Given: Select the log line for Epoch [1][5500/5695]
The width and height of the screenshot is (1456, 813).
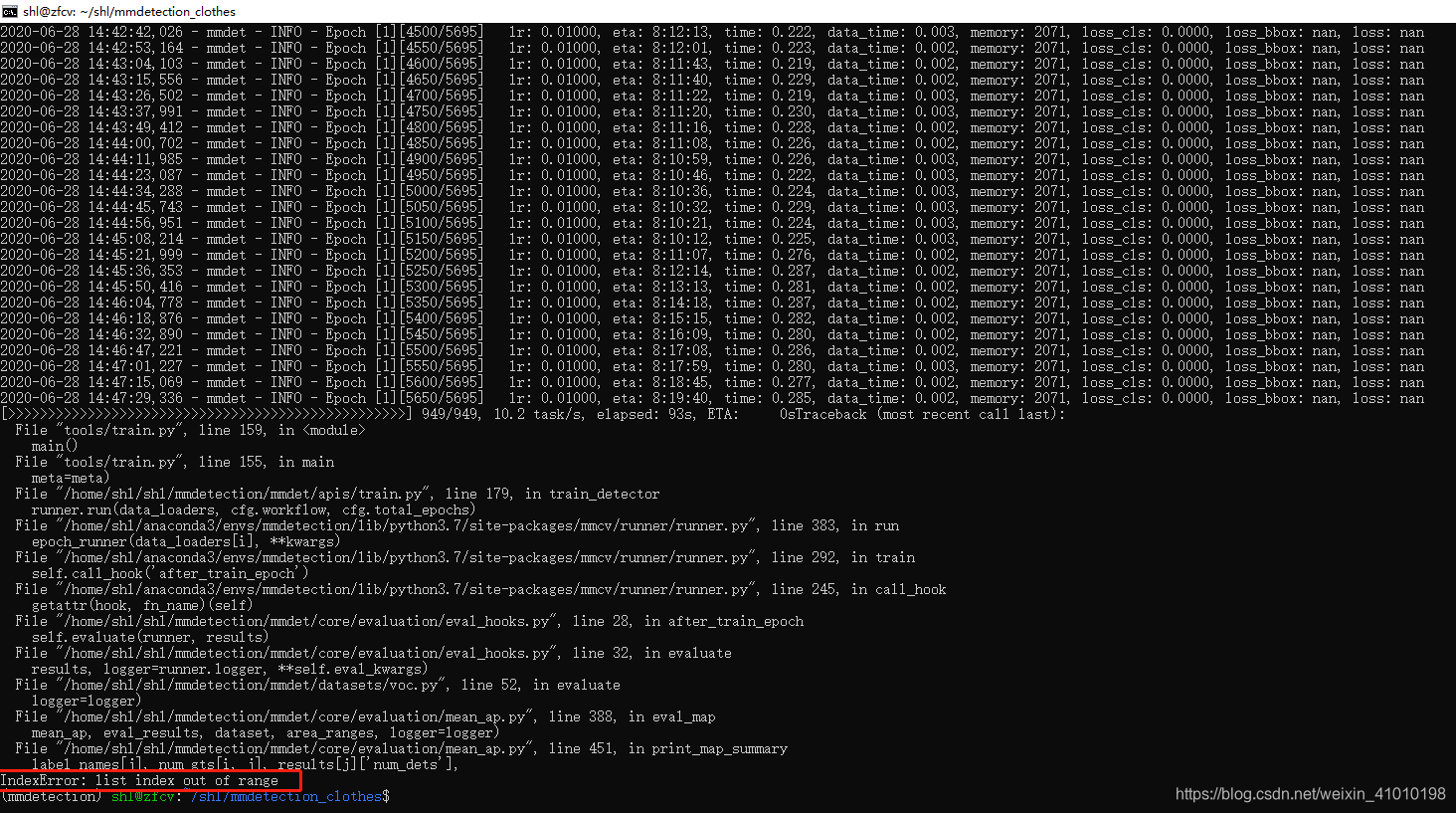Looking at the screenshot, I should (x=712, y=350).
